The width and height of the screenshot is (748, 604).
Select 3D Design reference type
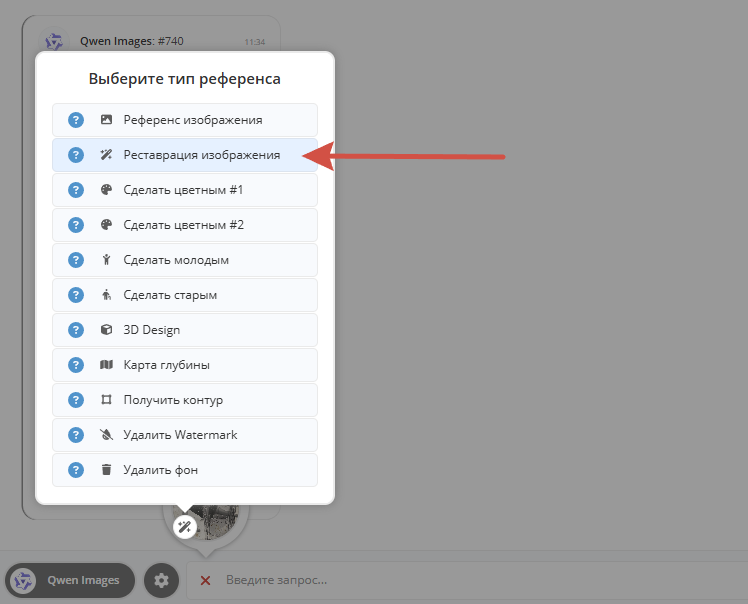point(185,330)
